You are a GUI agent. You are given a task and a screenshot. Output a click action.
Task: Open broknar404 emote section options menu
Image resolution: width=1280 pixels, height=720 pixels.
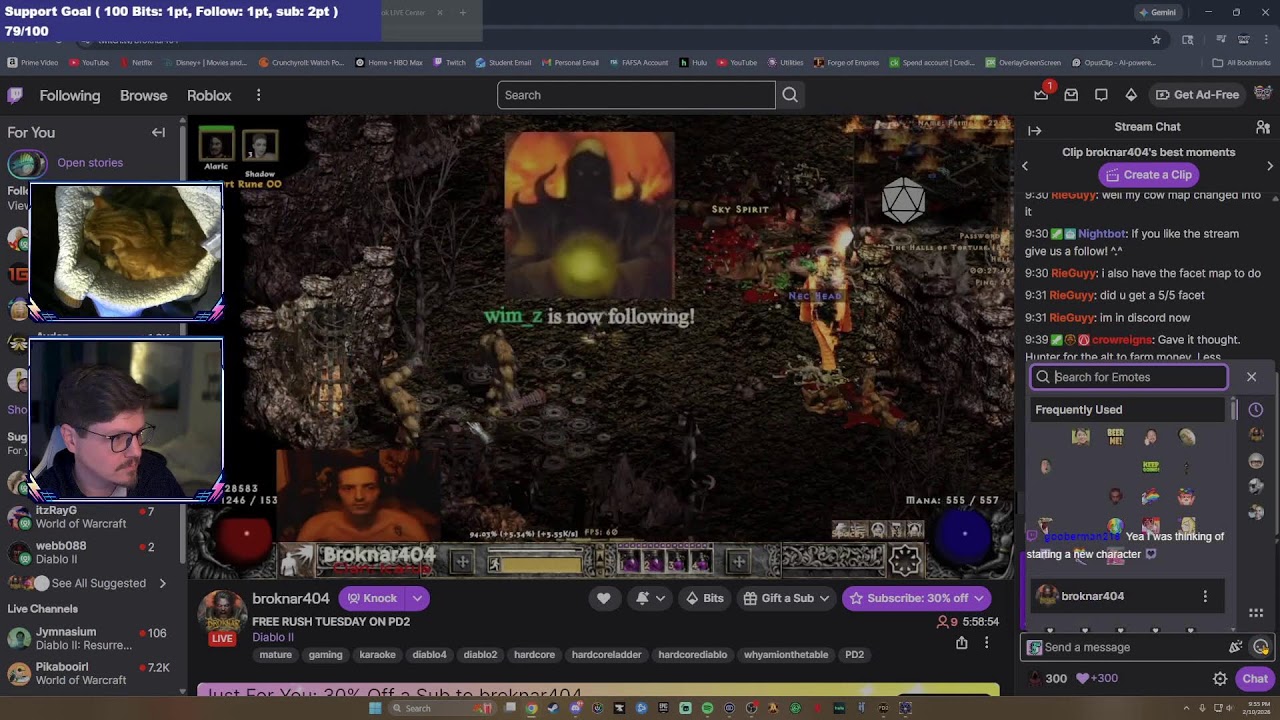click(x=1205, y=596)
